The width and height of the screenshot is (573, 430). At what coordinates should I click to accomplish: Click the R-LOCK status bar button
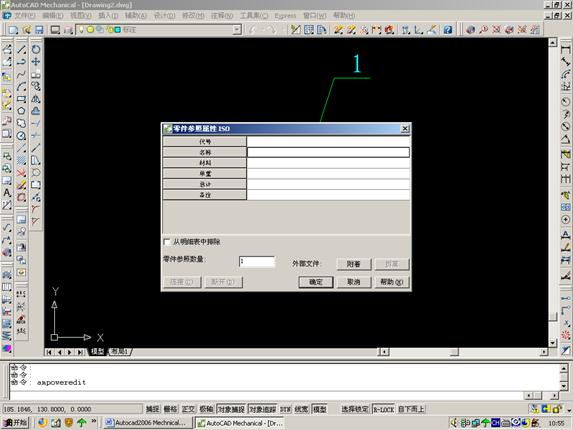[383, 409]
